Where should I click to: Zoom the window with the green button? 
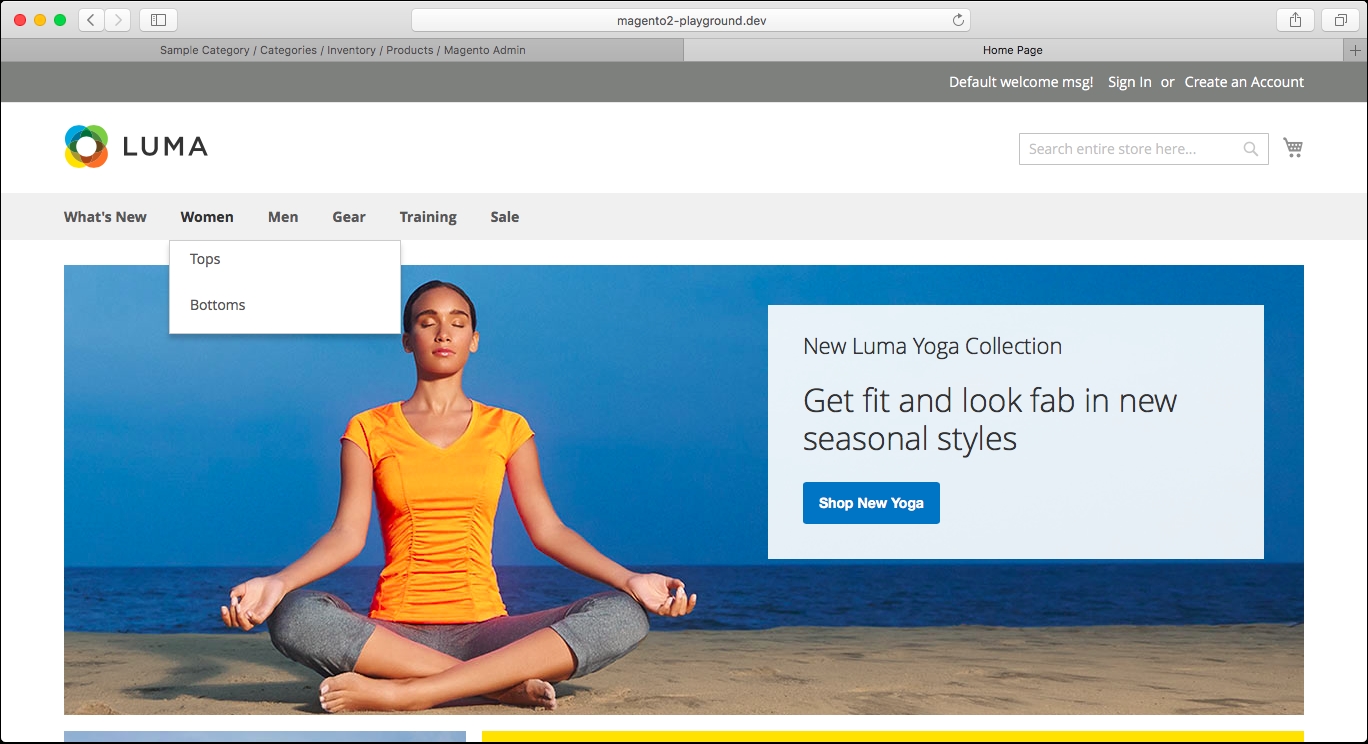[x=60, y=20]
